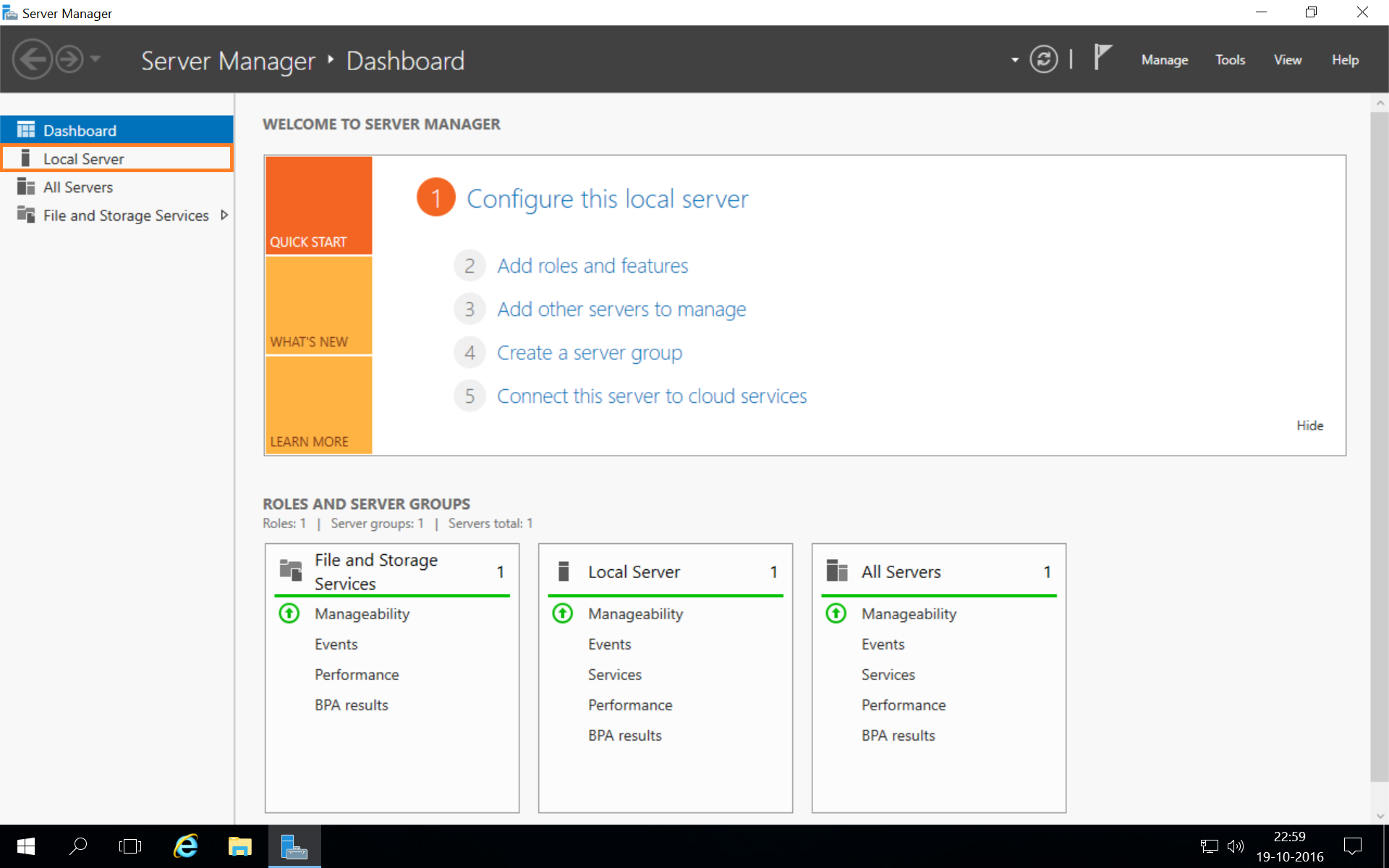Open Events in File and Storage tile
Viewport: 1389px width, 868px height.
336,644
